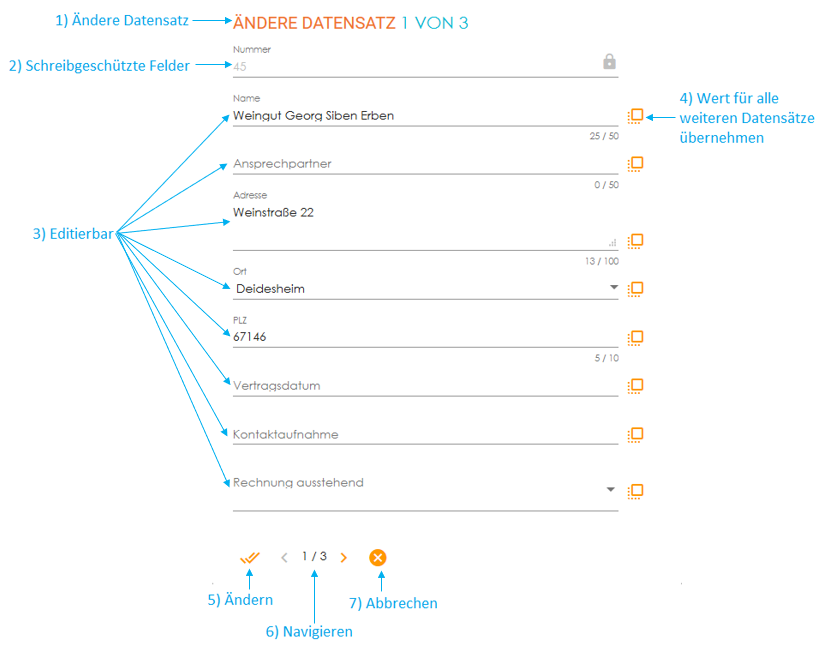
Task: Click the copy-to-all icon beside Kontaktaufnahme field
Action: coord(635,435)
